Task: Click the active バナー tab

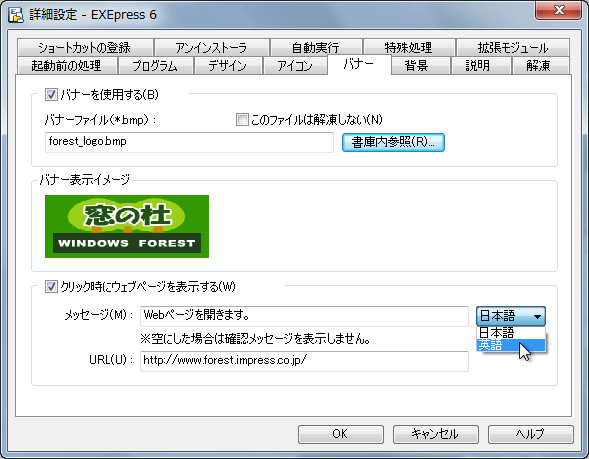Action: tap(359, 64)
